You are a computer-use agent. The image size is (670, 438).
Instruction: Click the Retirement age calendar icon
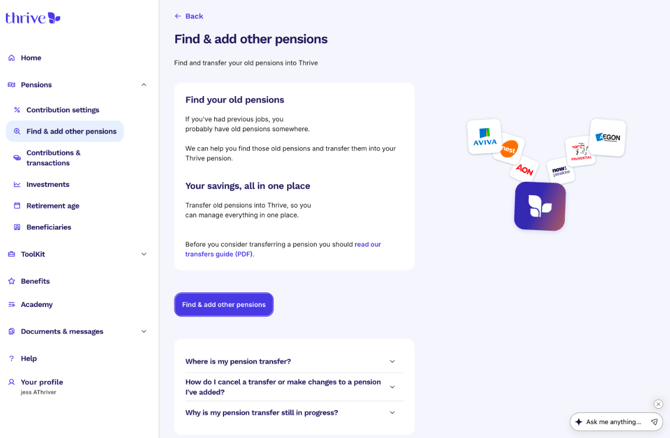17,206
